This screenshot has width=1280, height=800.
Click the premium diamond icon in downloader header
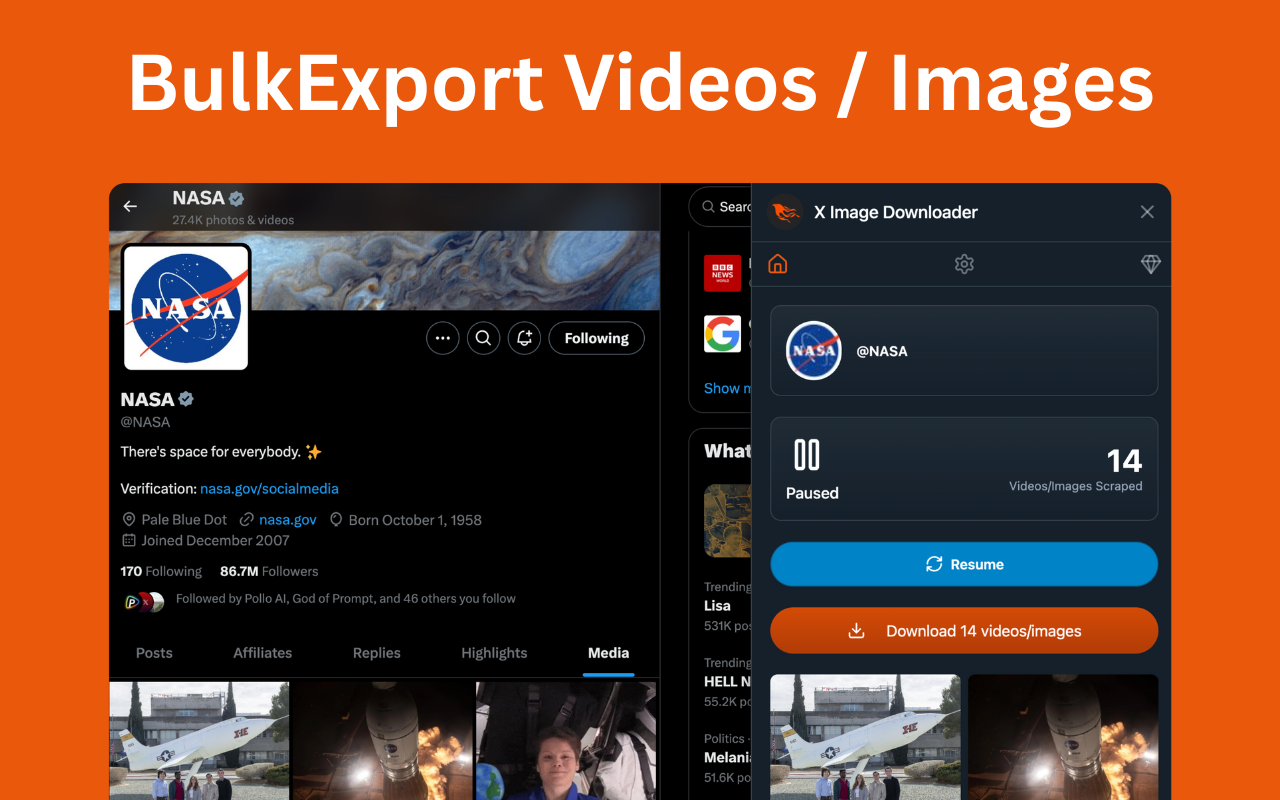click(x=1150, y=264)
